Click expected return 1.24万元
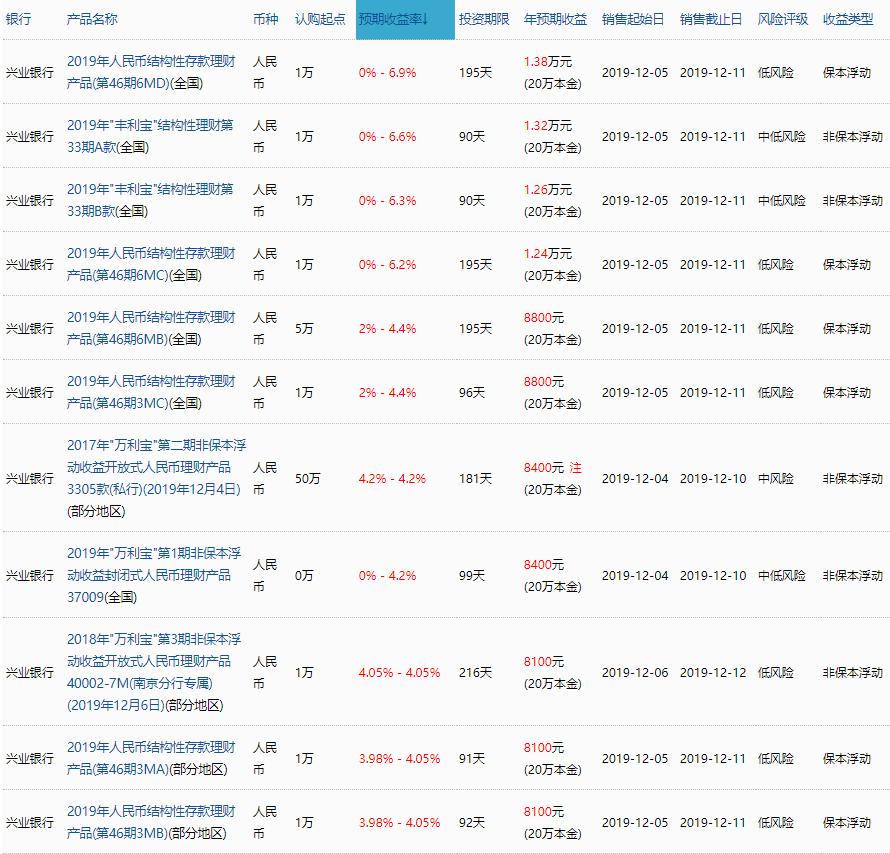 click(548, 254)
